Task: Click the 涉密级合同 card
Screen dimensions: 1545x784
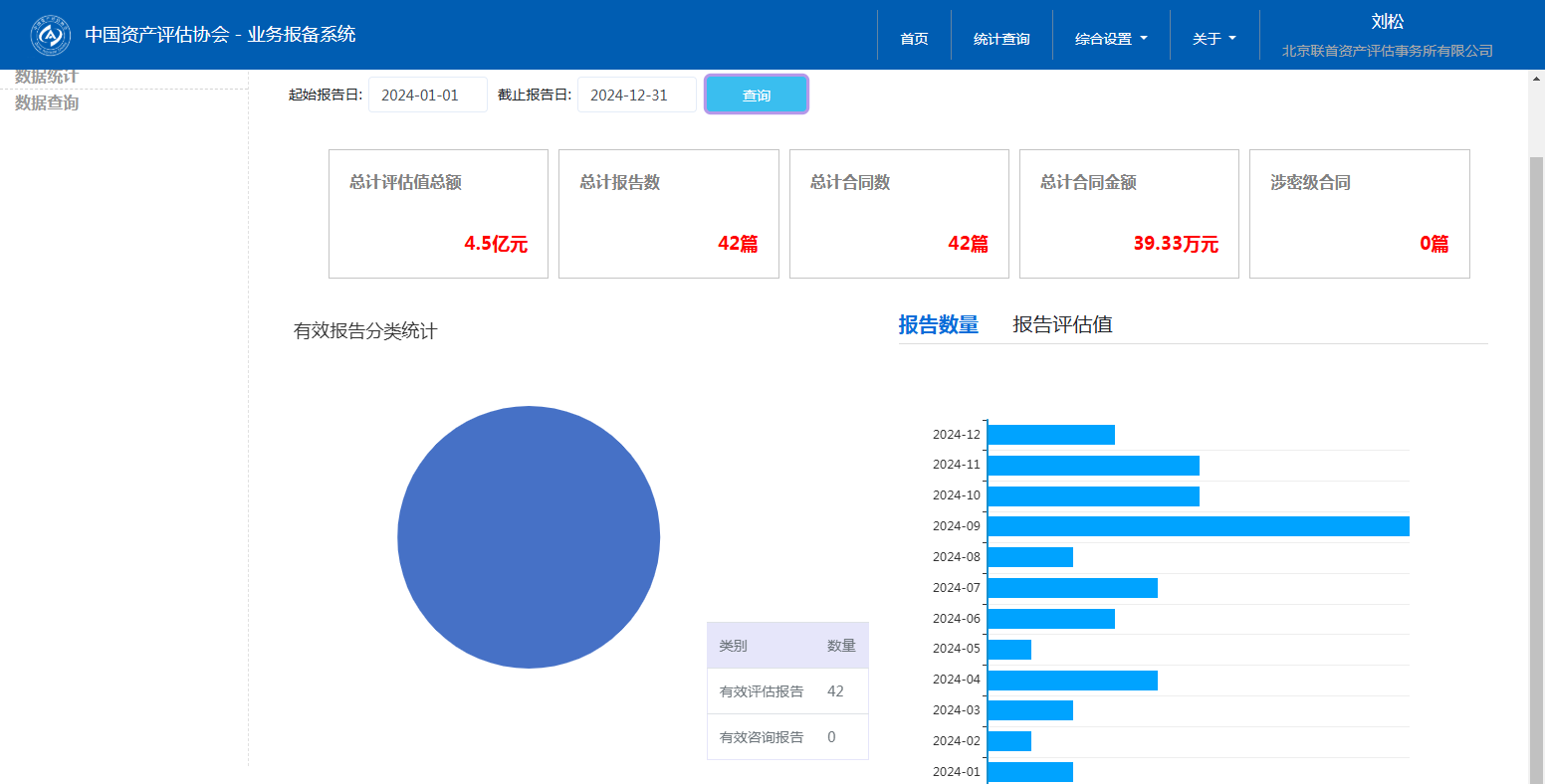Action: click(1359, 214)
